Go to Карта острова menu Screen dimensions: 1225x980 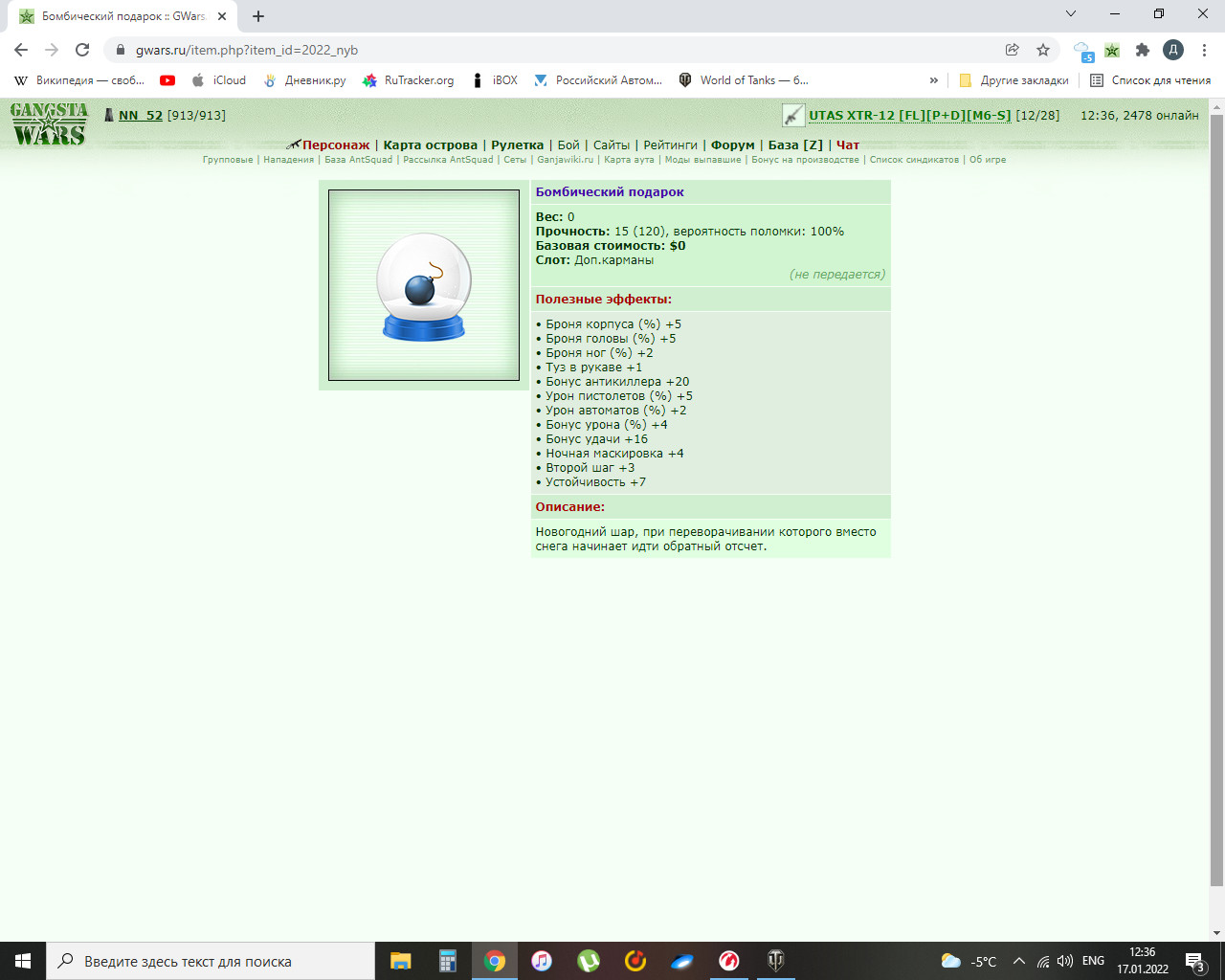[x=431, y=145]
